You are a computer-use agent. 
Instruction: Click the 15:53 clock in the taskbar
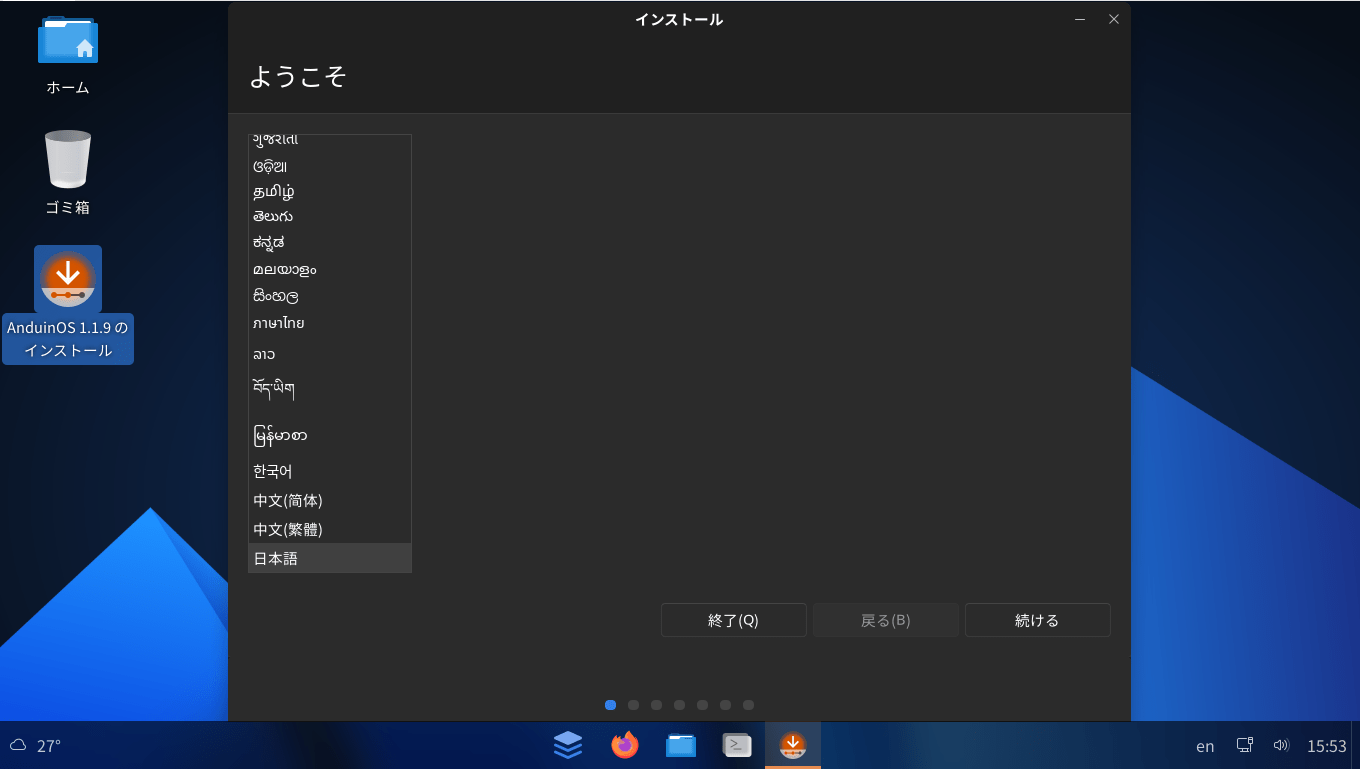click(1326, 746)
